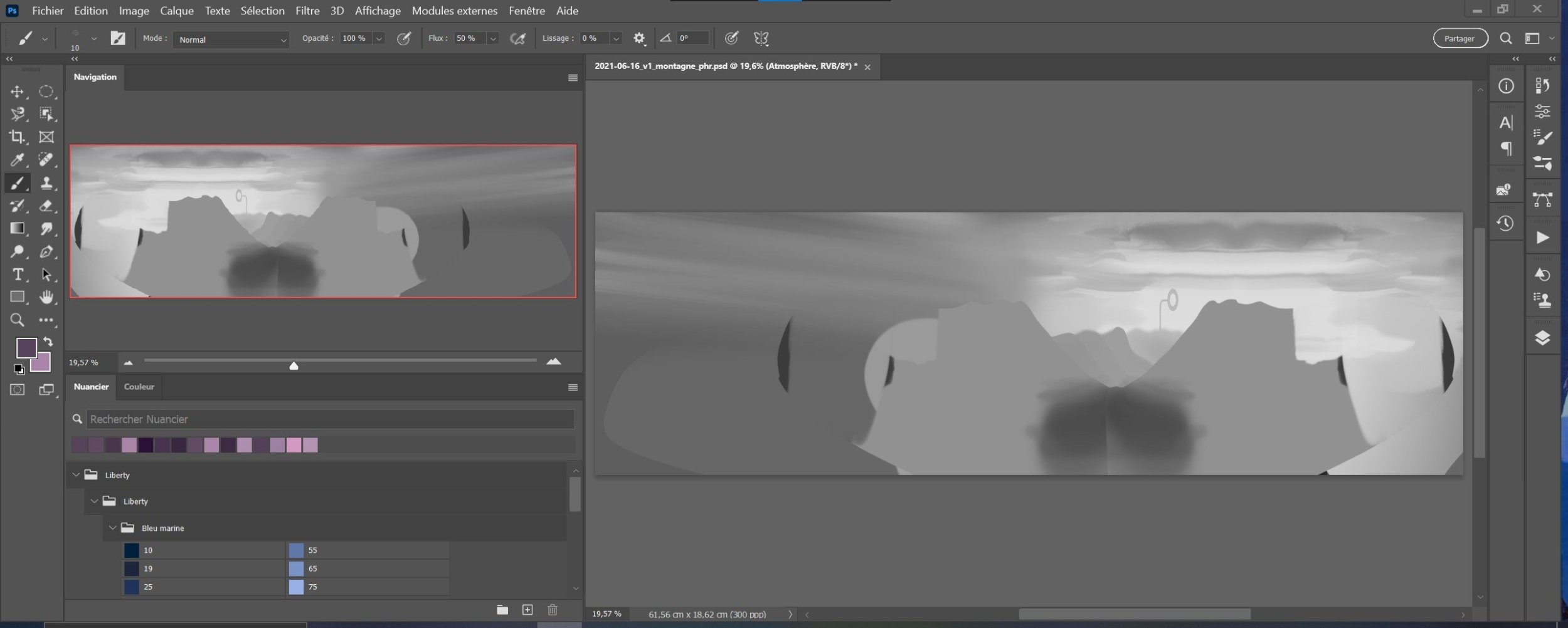Select the Crop tool
This screenshot has height=628, width=1568.
coord(17,137)
